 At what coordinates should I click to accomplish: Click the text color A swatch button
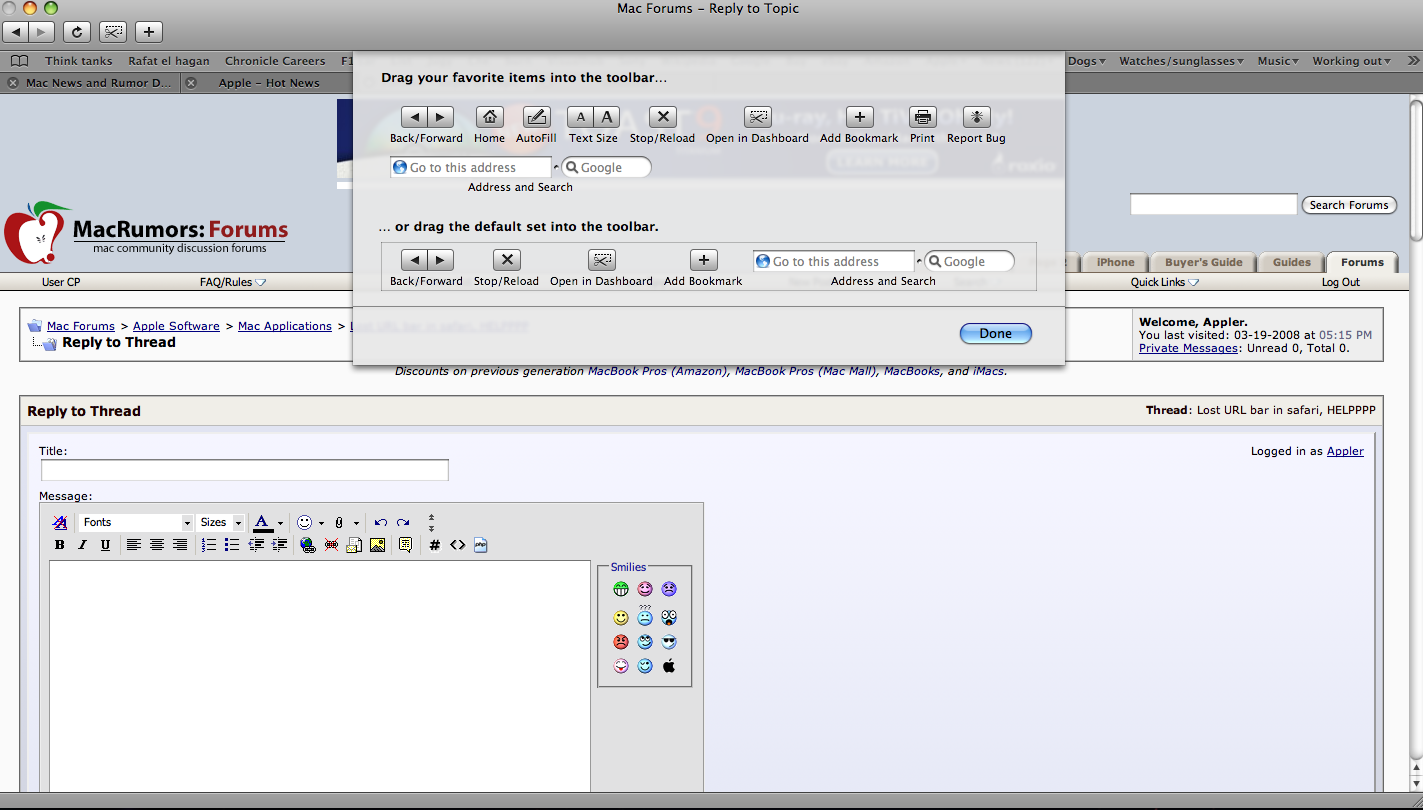pyautogui.click(x=262, y=522)
